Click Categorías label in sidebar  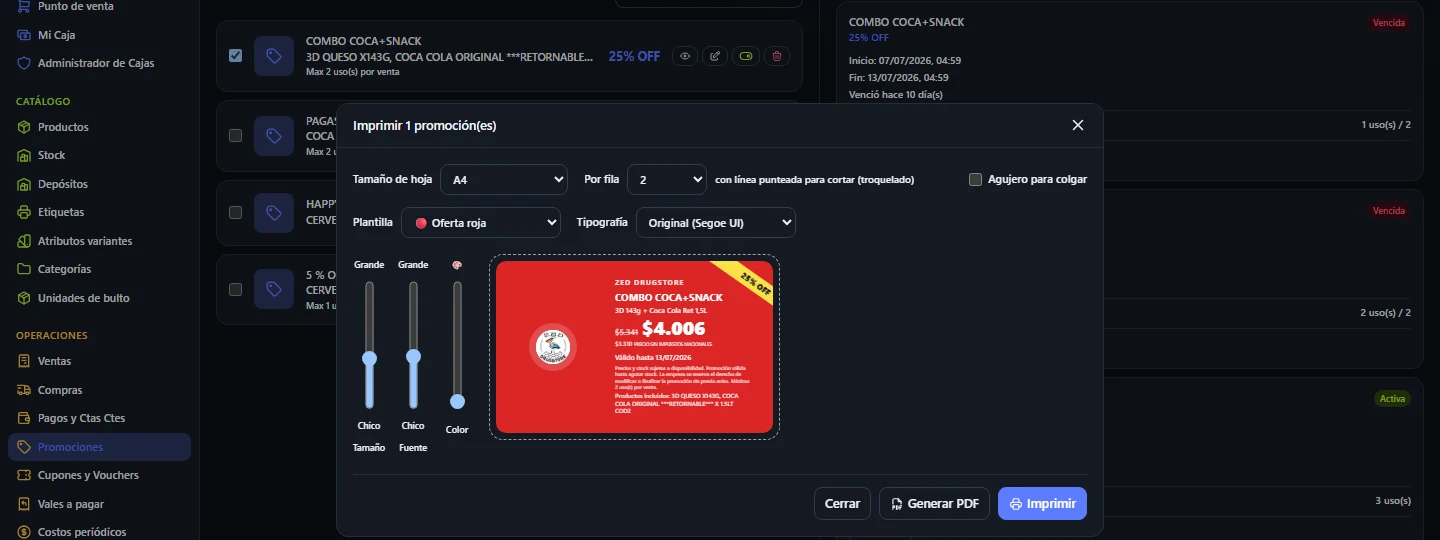coord(65,269)
